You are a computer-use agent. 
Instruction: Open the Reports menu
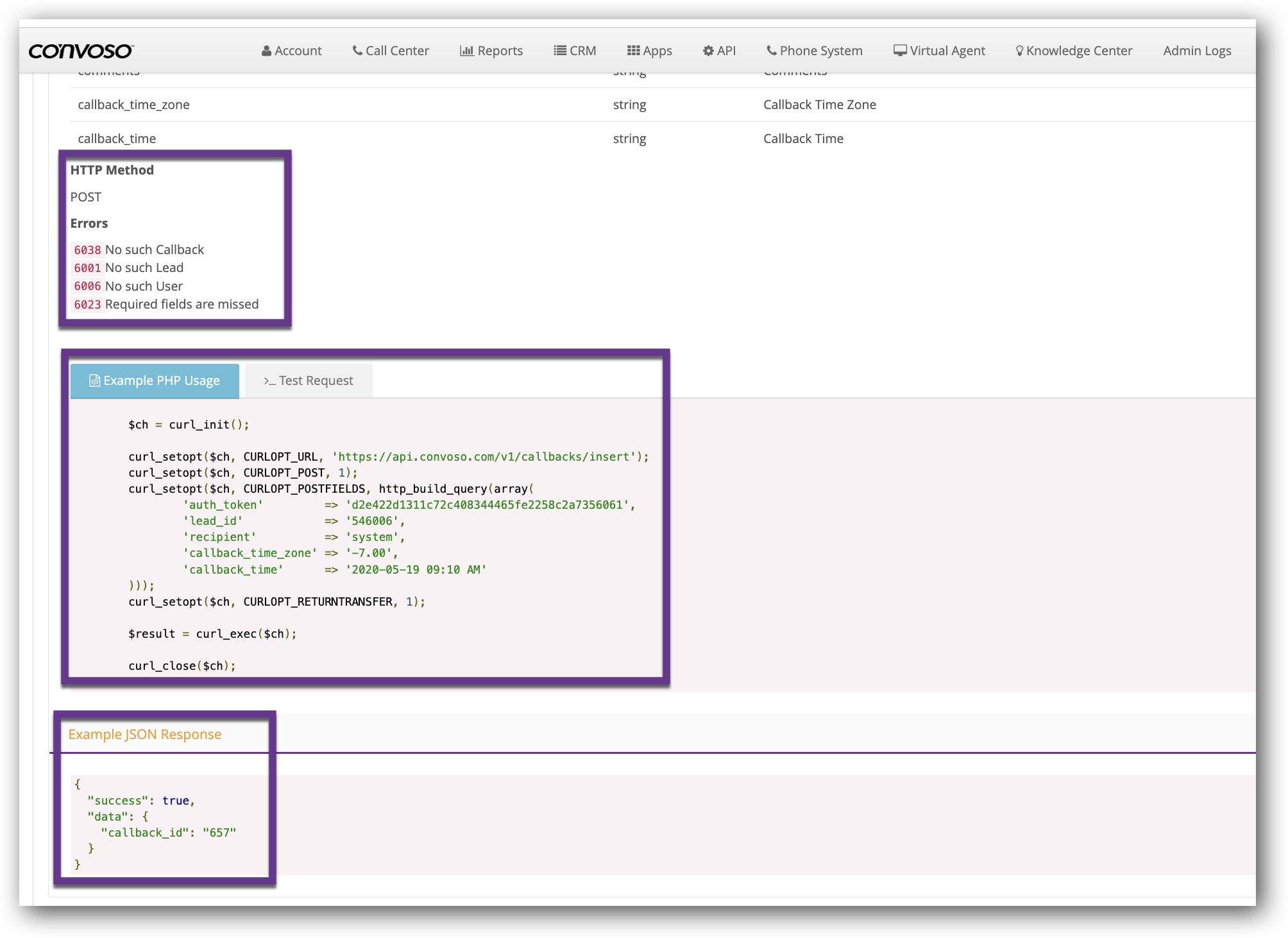point(491,51)
